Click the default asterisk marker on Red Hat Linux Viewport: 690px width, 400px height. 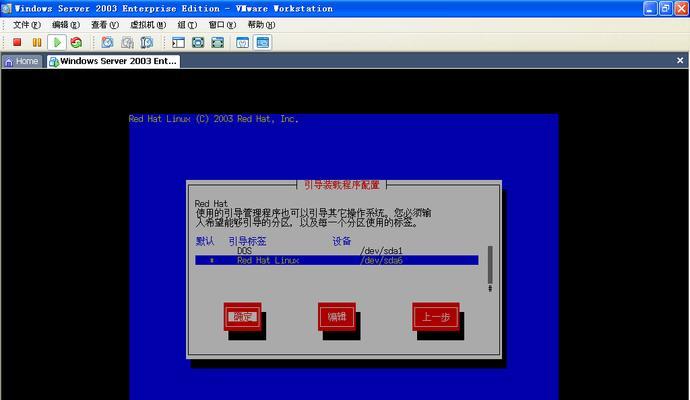click(x=212, y=261)
